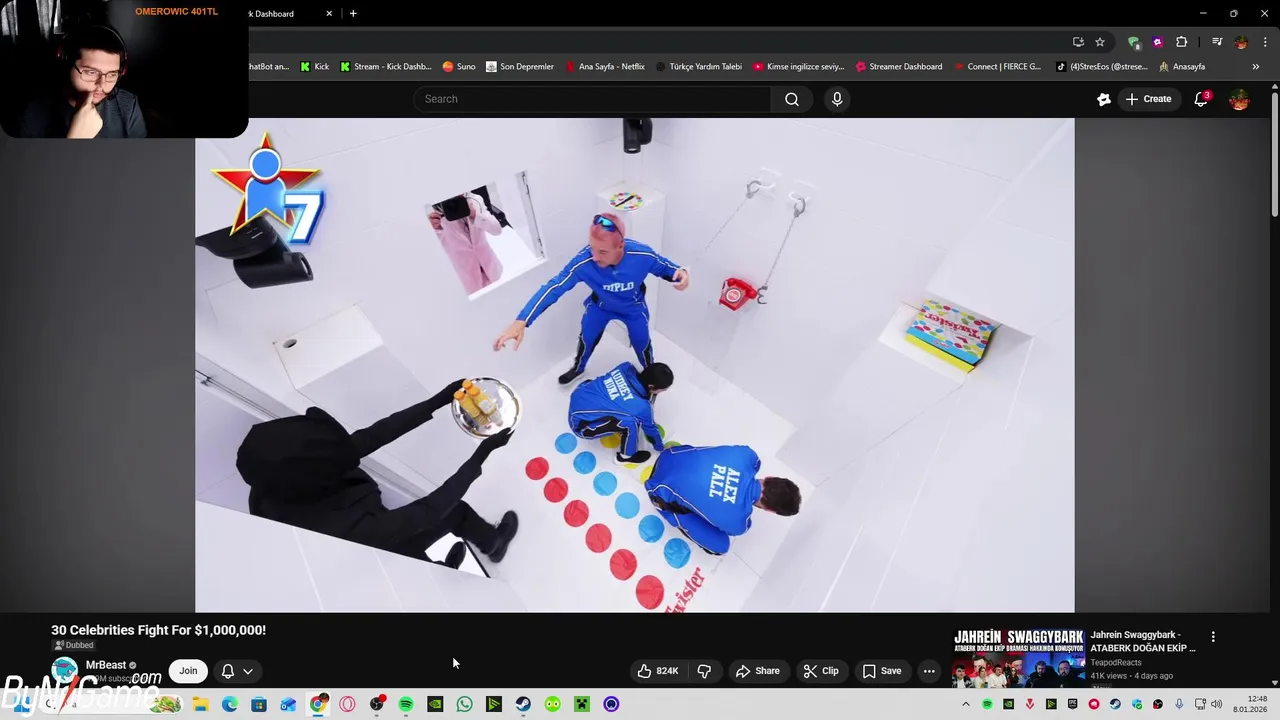Open YouTube account avatar menu
The image size is (1280, 720).
pyautogui.click(x=1239, y=99)
